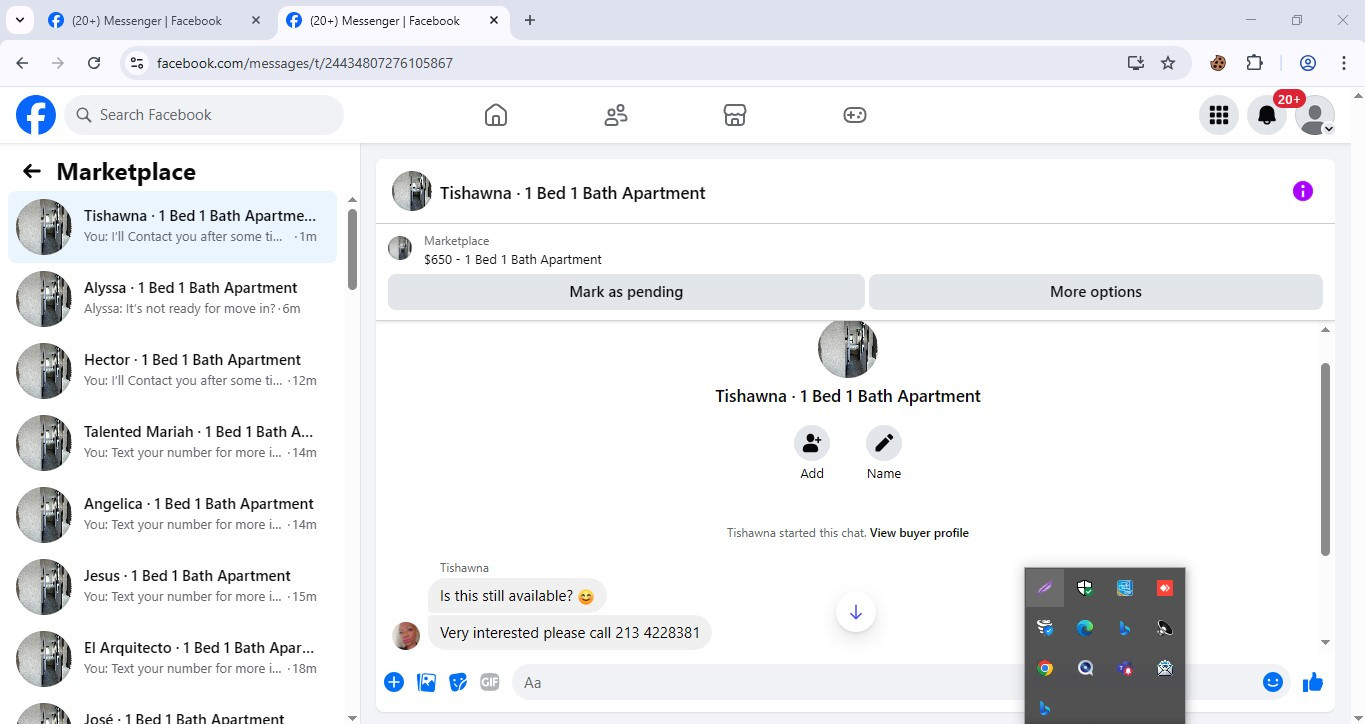View site information icon beside the URL

click(x=138, y=63)
